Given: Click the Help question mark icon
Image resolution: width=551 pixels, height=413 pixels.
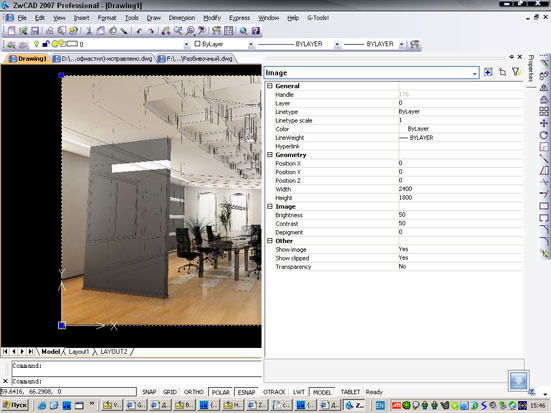Looking at the screenshot, I should pyautogui.click(x=256, y=31).
